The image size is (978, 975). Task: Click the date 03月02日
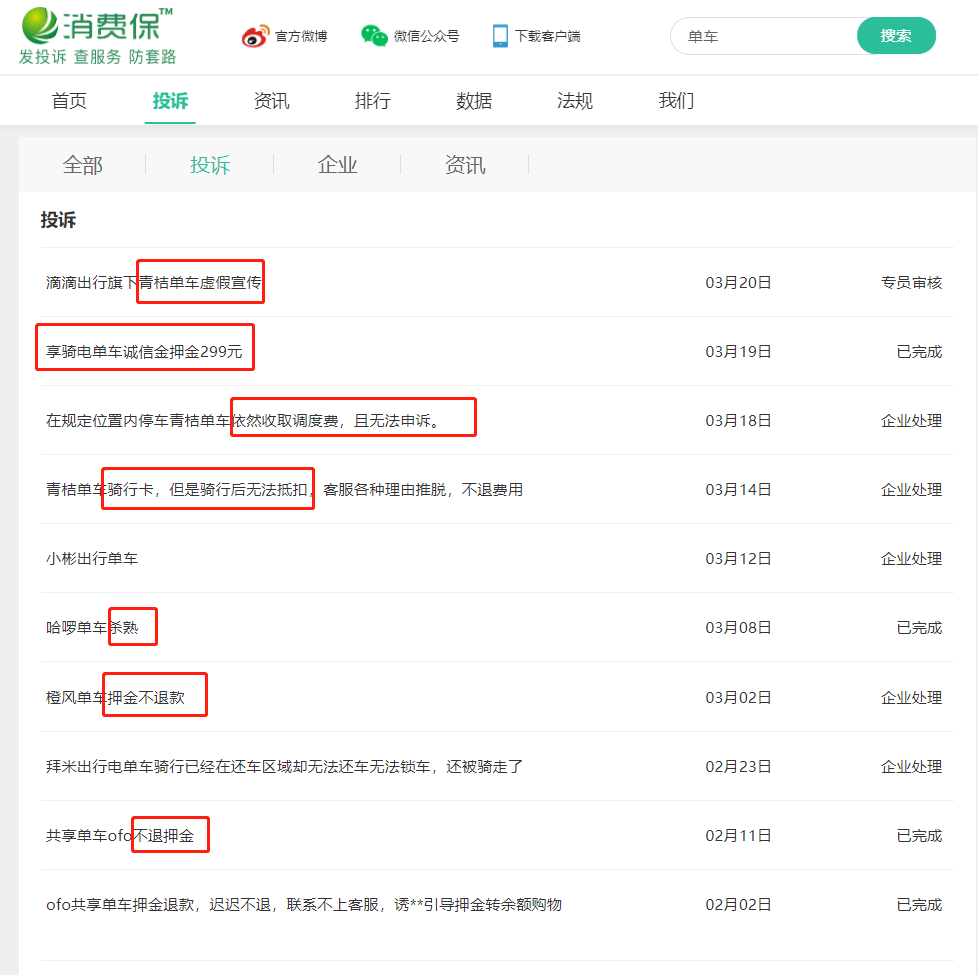tap(738, 697)
